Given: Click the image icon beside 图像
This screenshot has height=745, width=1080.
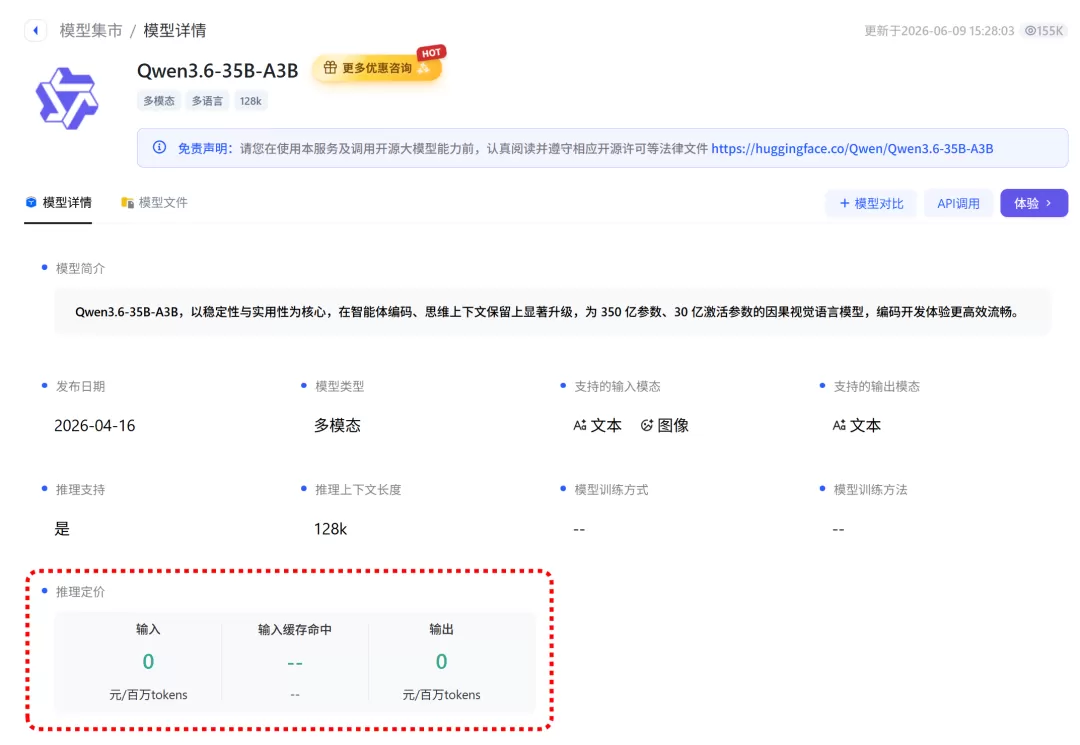Looking at the screenshot, I should (x=647, y=426).
